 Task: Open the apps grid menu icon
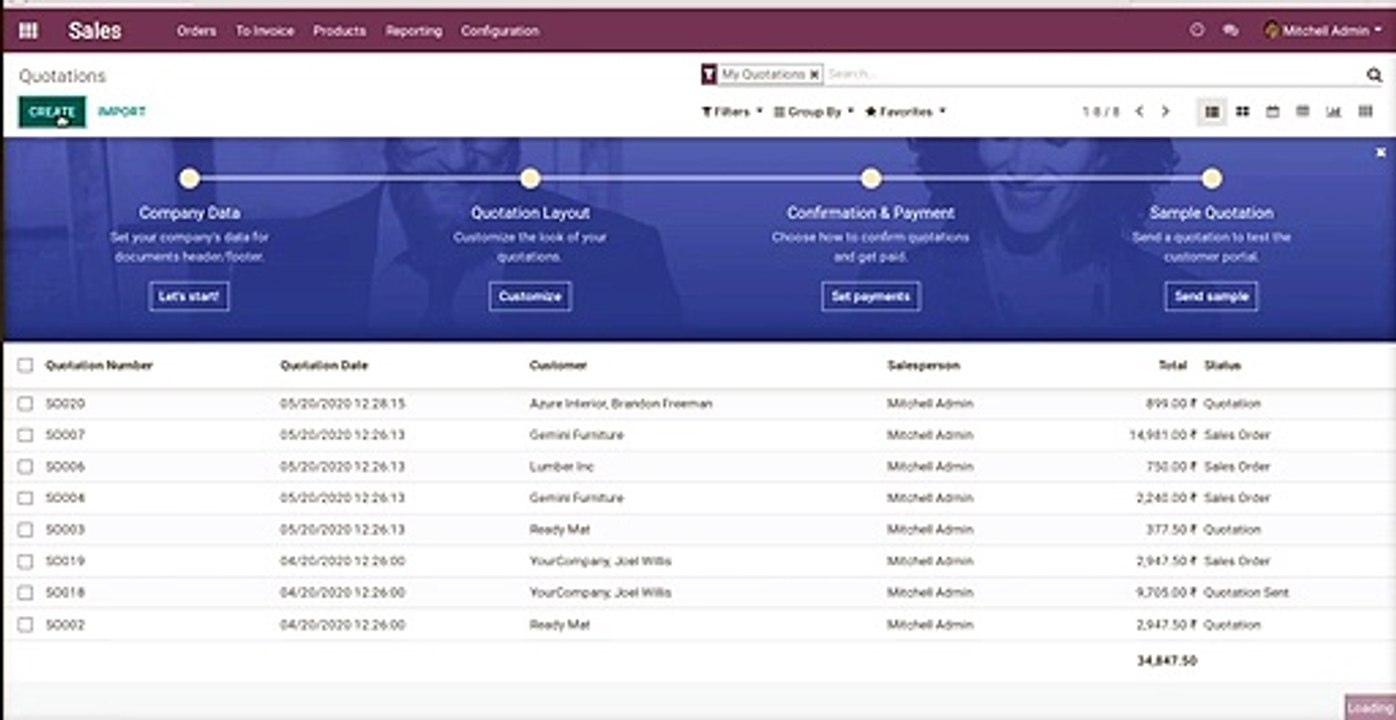(28, 31)
